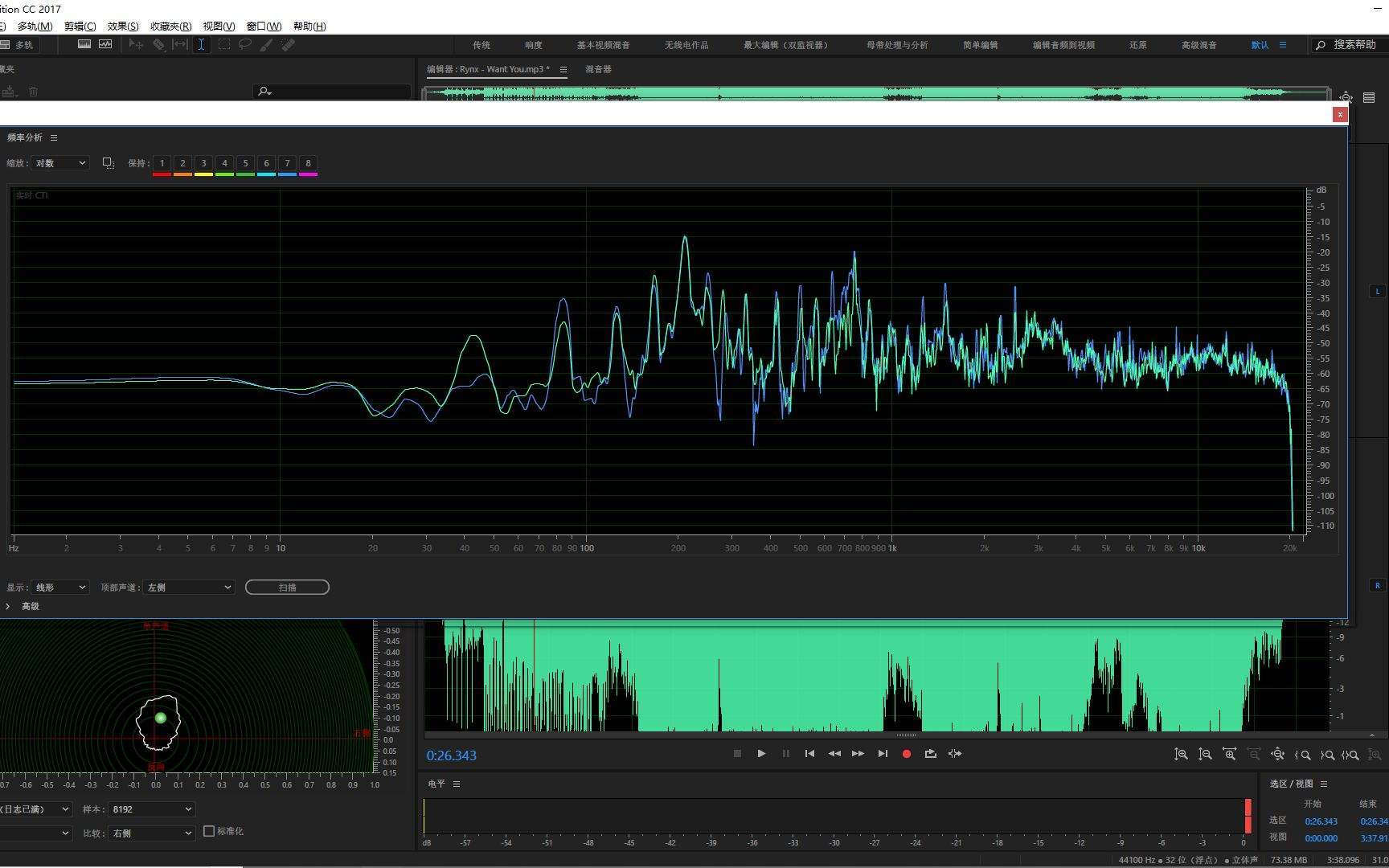
Task: Switch to the 混音器 tab
Action: pos(598,69)
